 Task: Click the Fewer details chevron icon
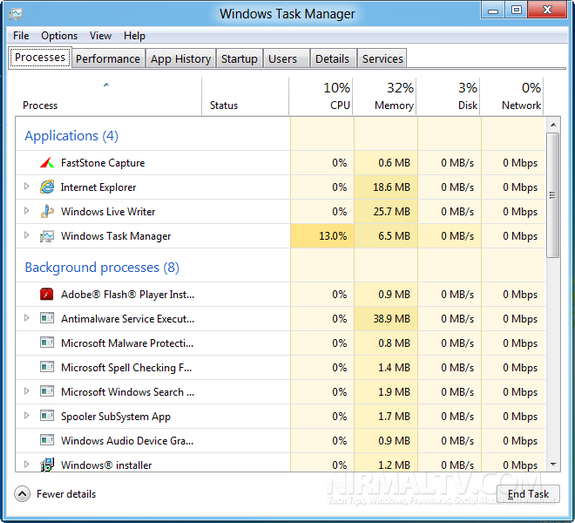click(x=22, y=494)
